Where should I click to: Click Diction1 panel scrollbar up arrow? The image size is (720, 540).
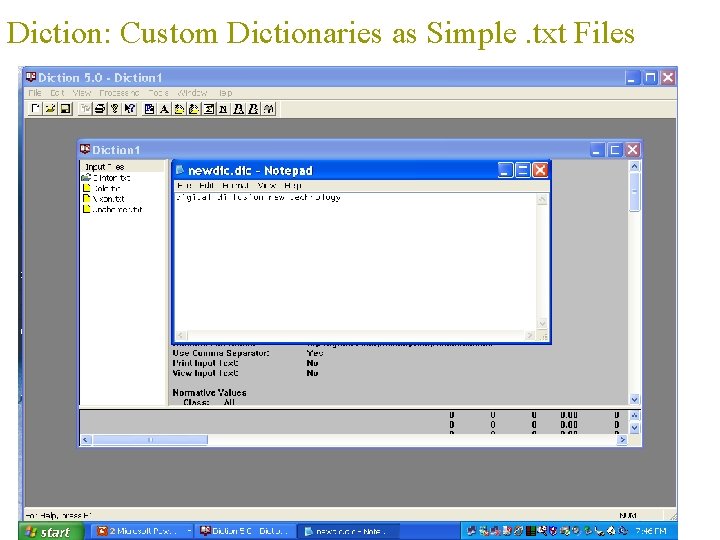[x=634, y=166]
